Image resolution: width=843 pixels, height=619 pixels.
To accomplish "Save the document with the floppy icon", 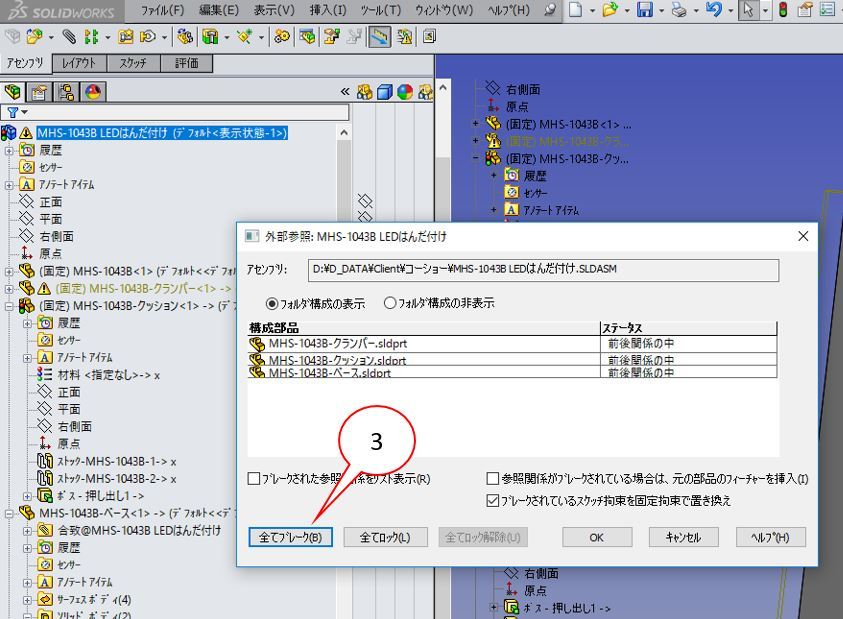I will 645,10.
